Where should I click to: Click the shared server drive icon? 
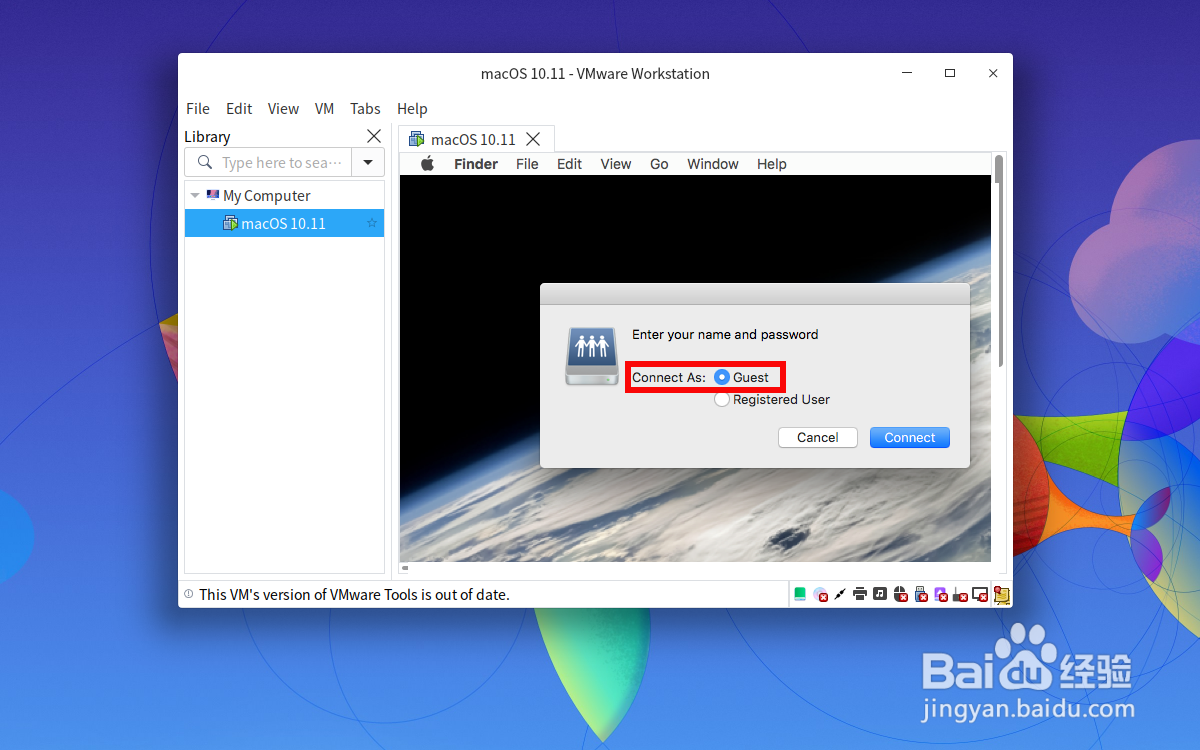592,356
